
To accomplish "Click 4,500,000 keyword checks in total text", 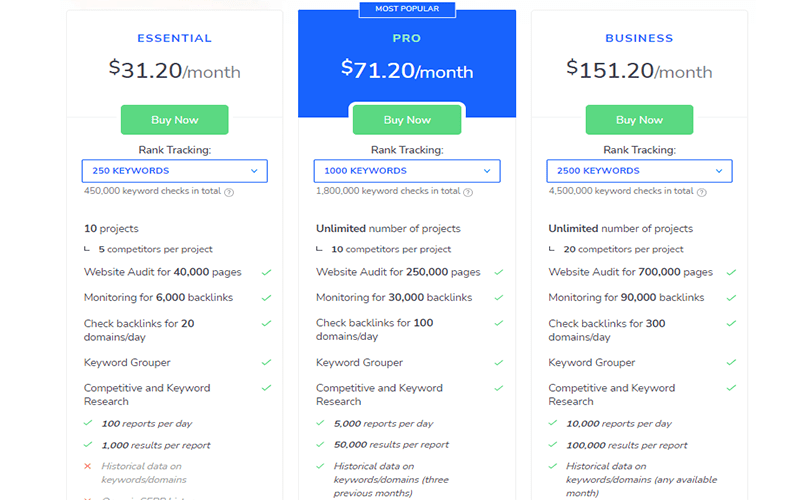I will 621,191.
